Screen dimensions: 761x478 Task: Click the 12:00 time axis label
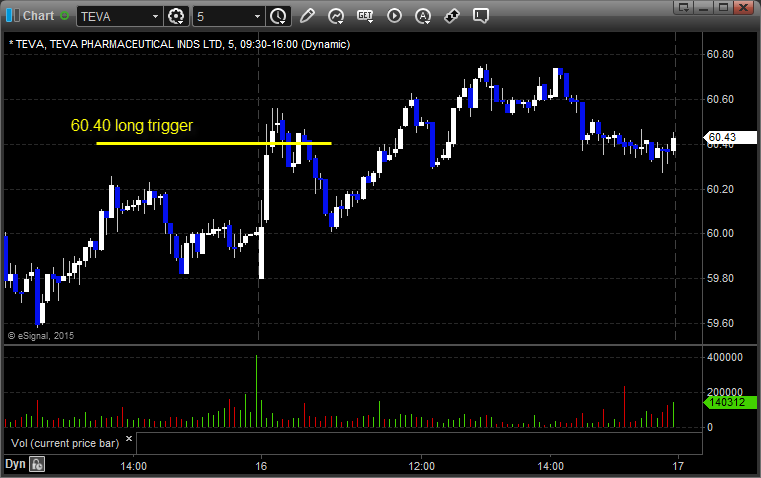421,466
